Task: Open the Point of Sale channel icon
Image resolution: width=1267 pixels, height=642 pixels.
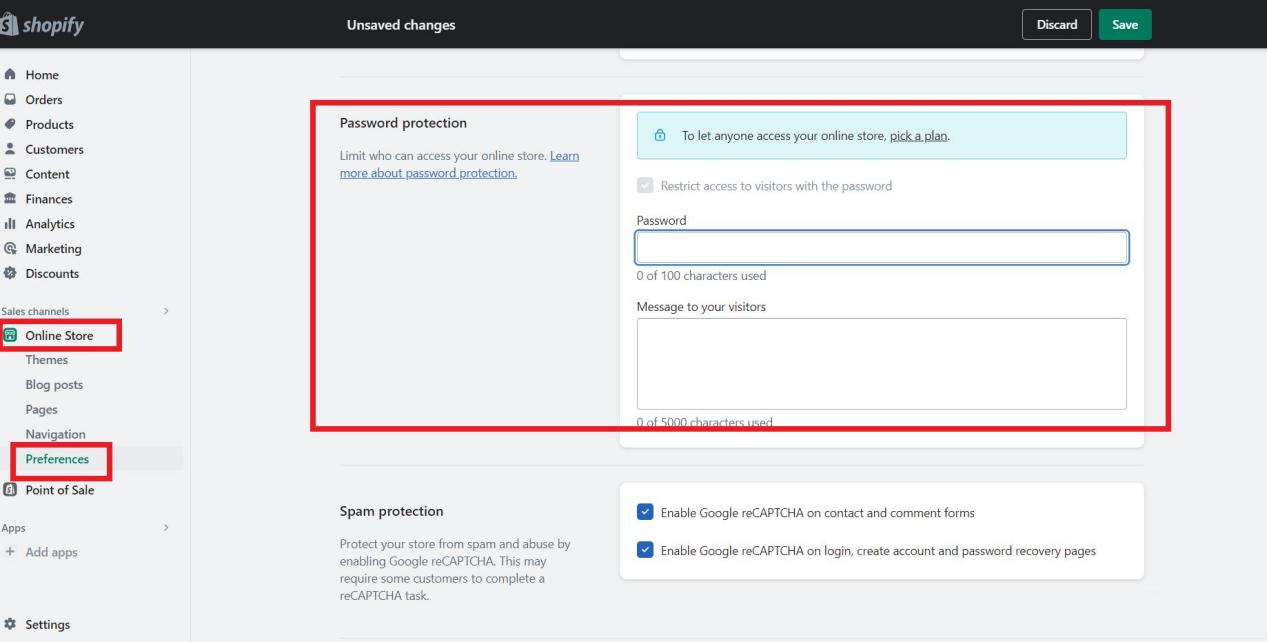Action: tap(12, 490)
